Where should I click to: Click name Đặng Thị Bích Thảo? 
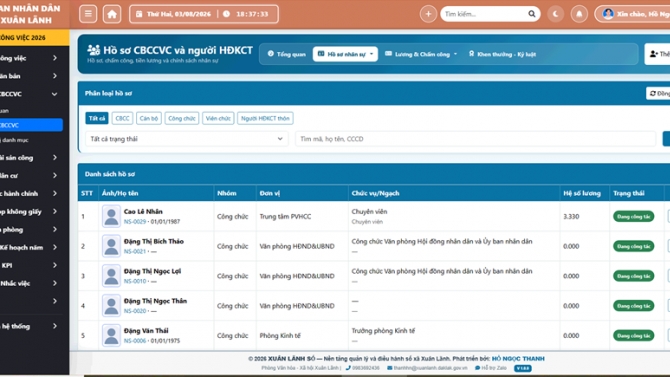(x=153, y=241)
